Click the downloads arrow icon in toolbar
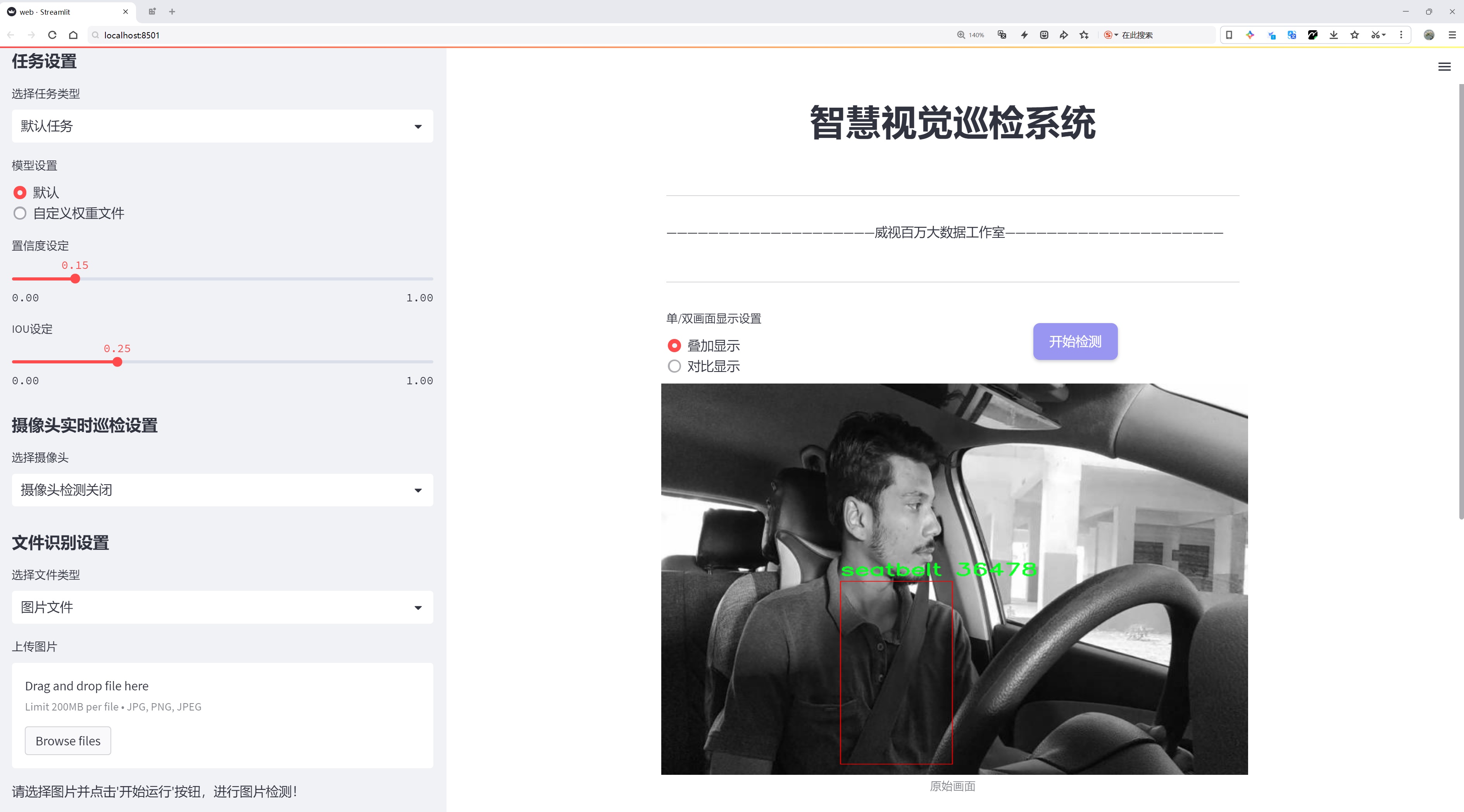Screen dimensions: 1464x812 click(x=1333, y=34)
